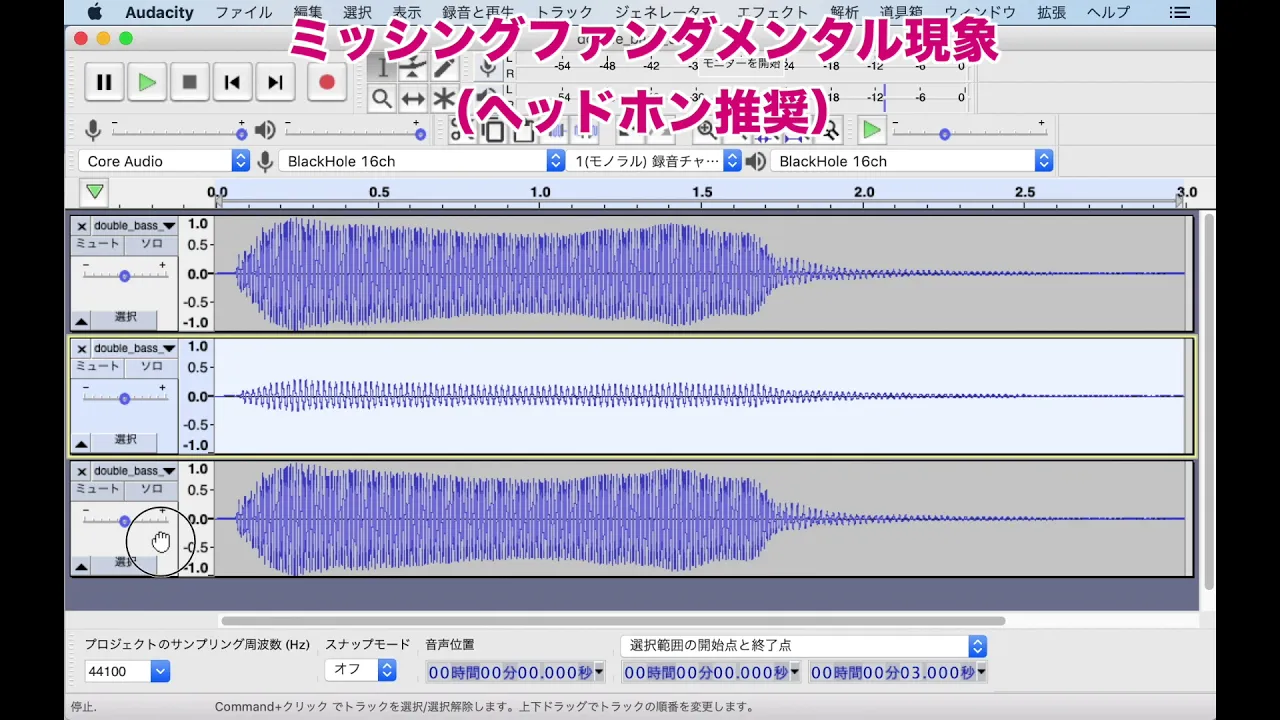Viewport: 1280px width, 720px height.
Task: Open the first track's name dropdown menu
Action: click(134, 226)
